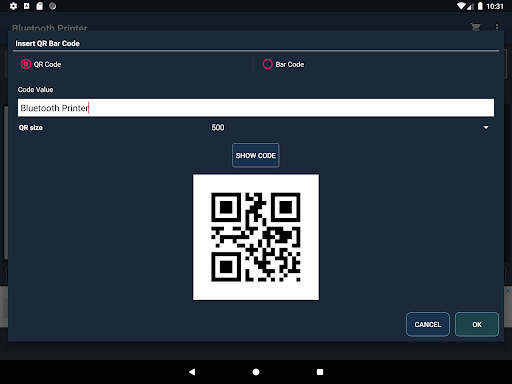Tap the recent apps square icon

tap(320, 372)
